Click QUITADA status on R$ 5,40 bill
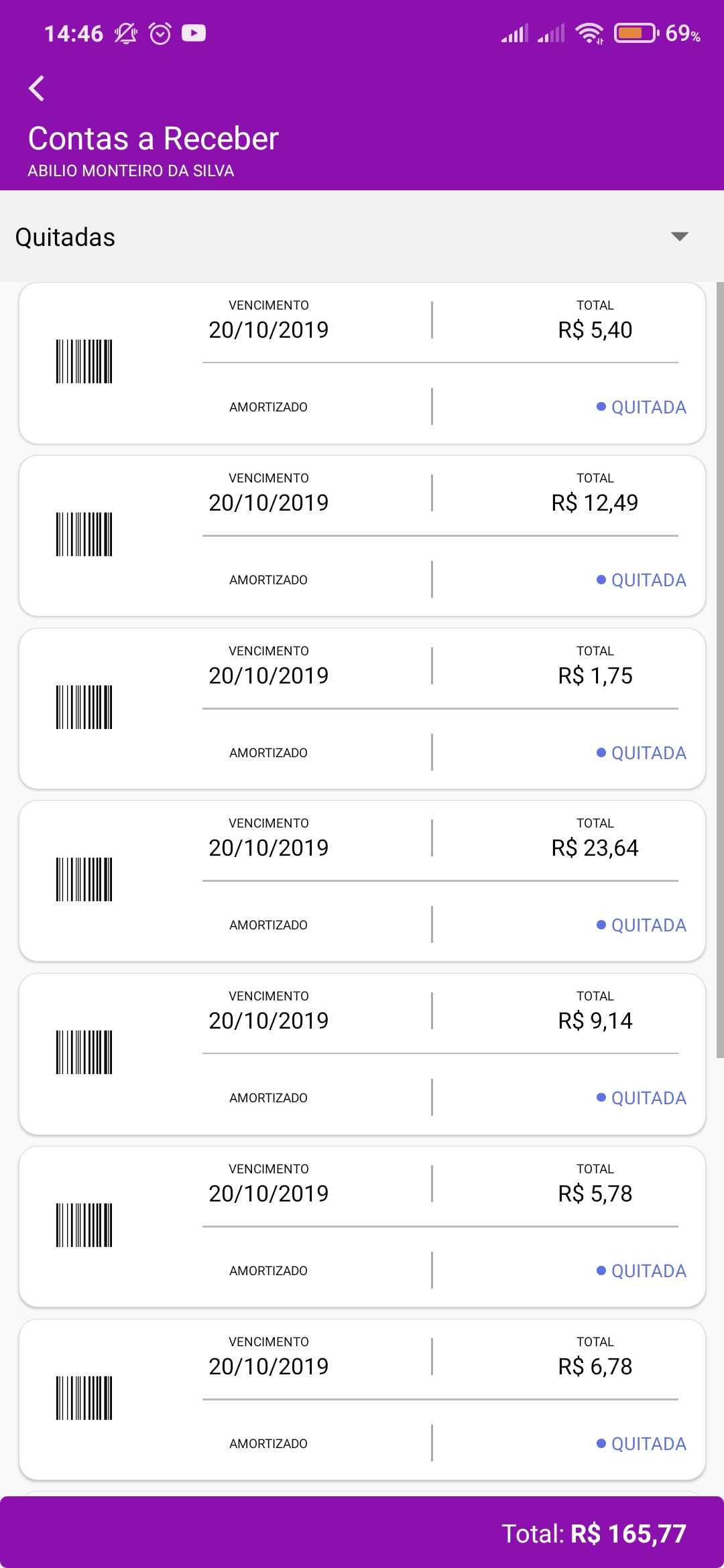The width and height of the screenshot is (724, 1568). (x=642, y=407)
